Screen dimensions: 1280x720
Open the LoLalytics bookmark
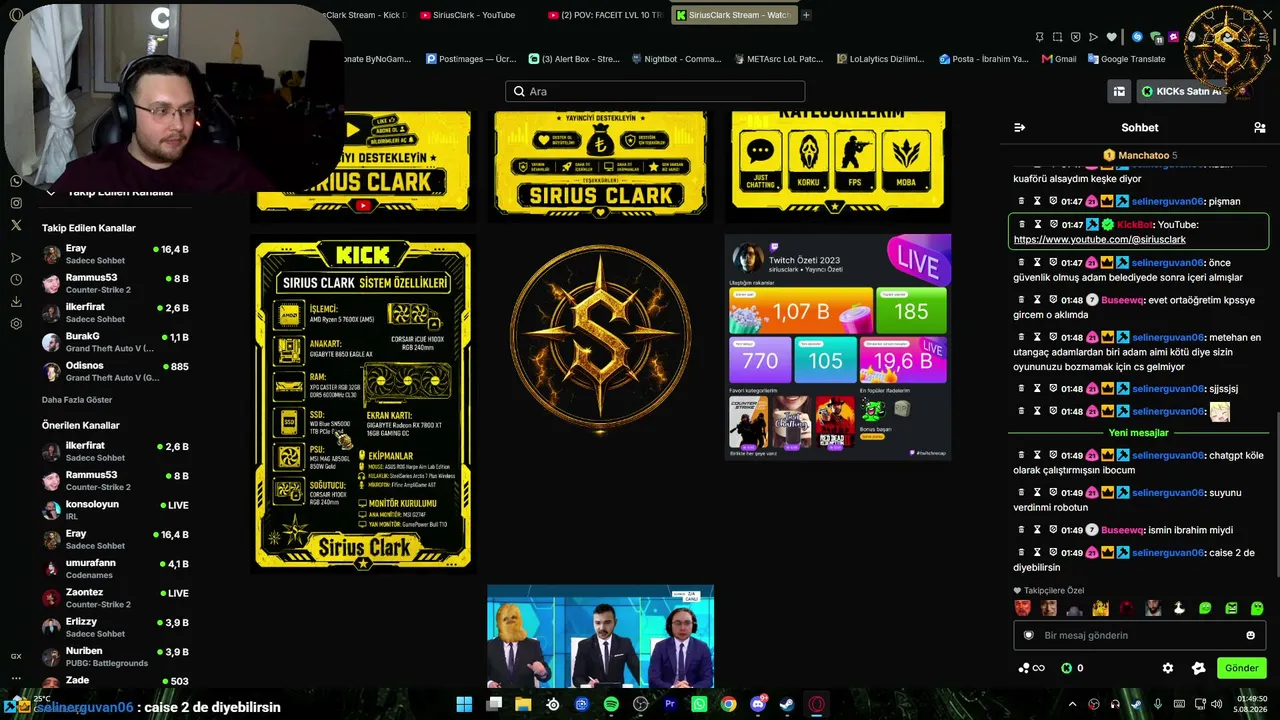879,59
